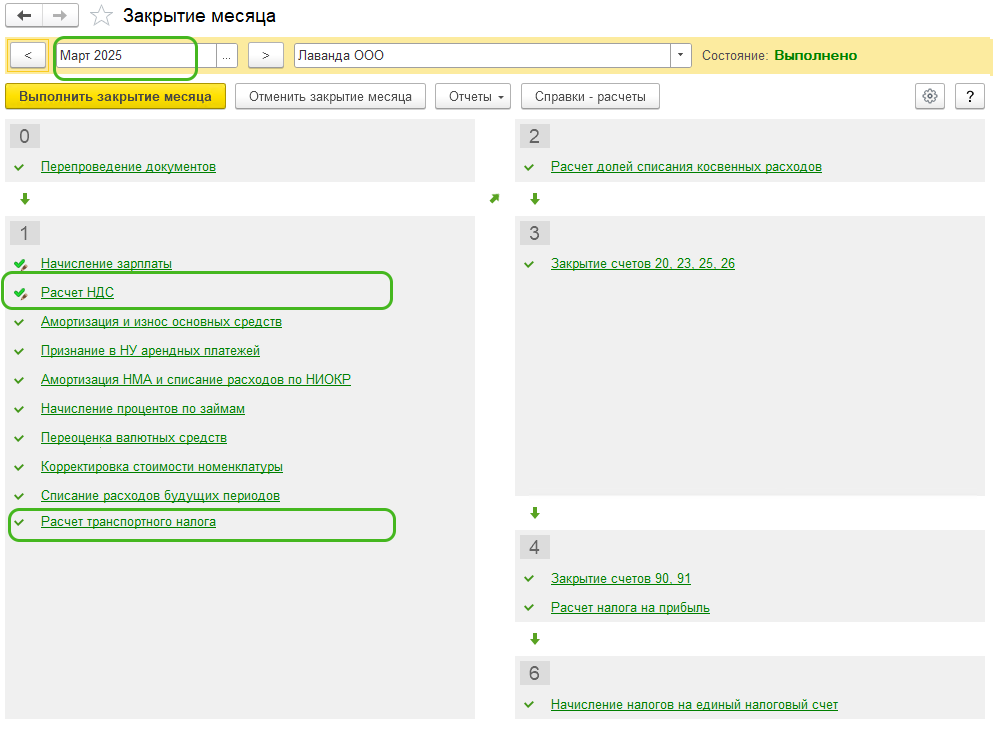
Task: Open Перепроведение документов link
Action: pyautogui.click(x=128, y=167)
